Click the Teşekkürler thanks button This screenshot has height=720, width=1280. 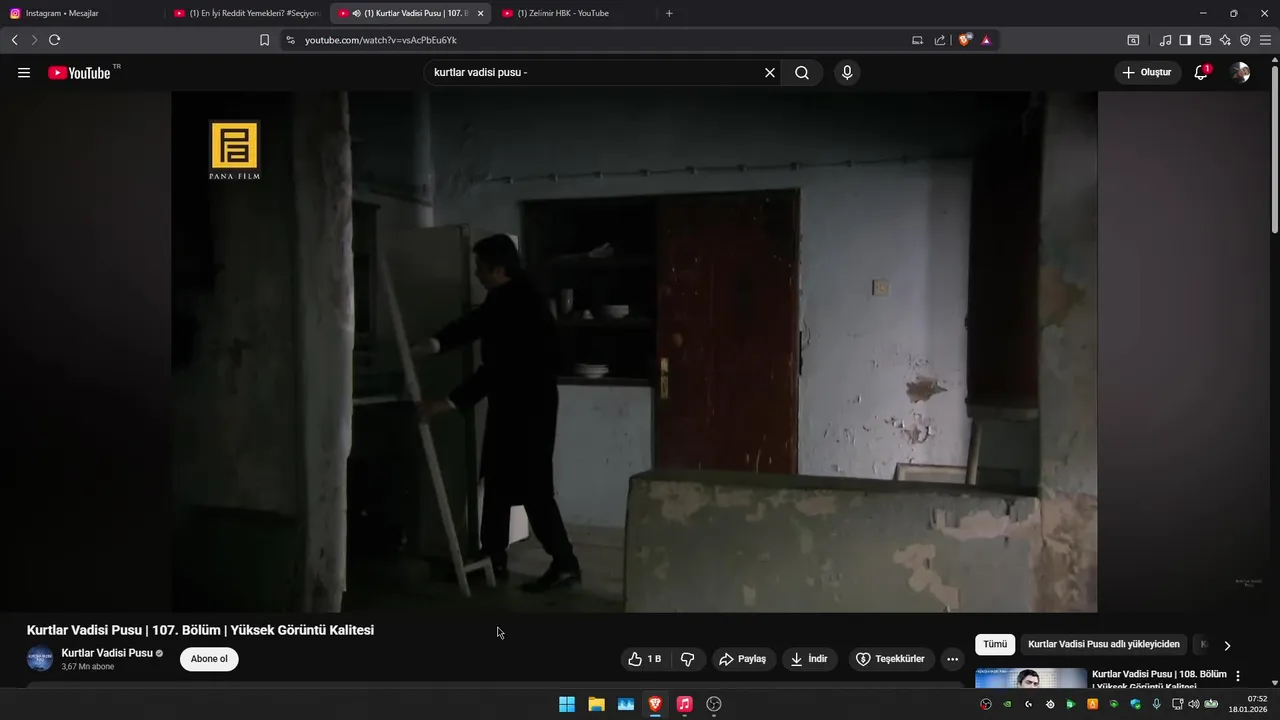point(892,659)
